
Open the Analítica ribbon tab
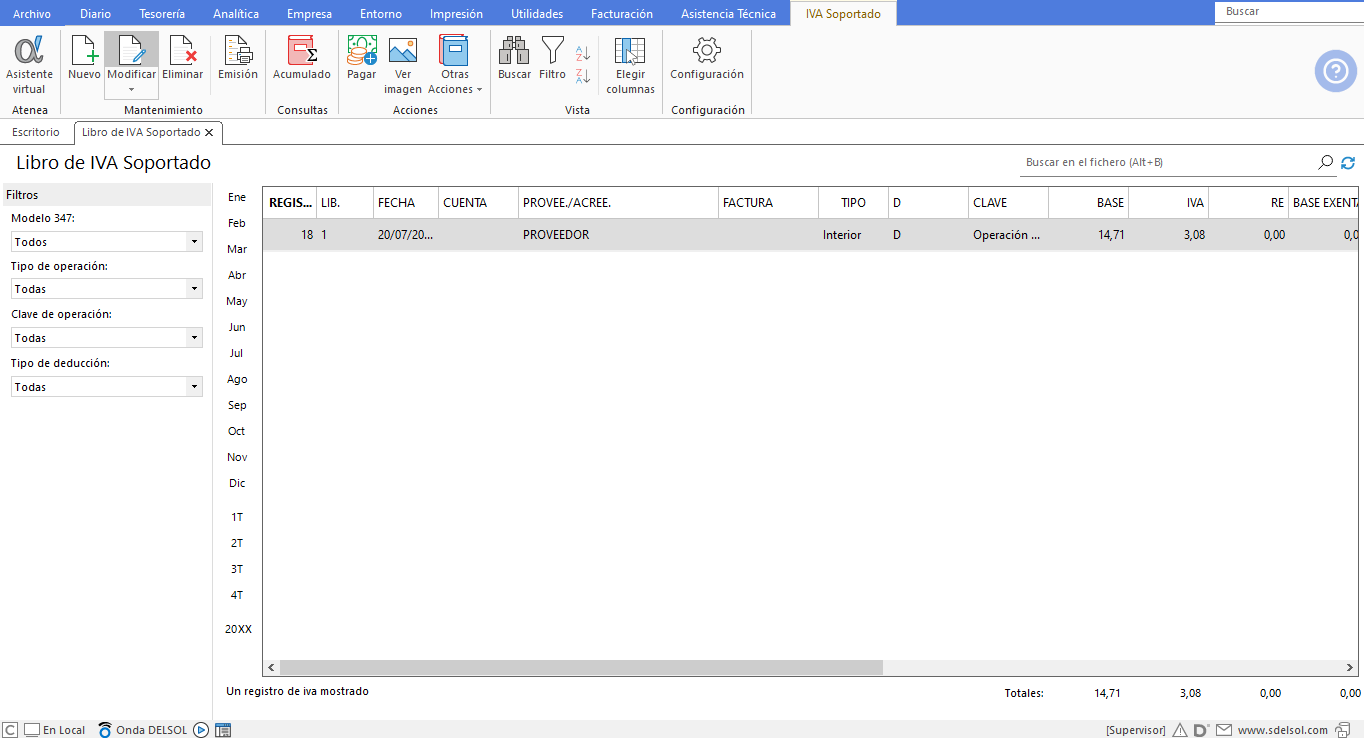coord(236,14)
